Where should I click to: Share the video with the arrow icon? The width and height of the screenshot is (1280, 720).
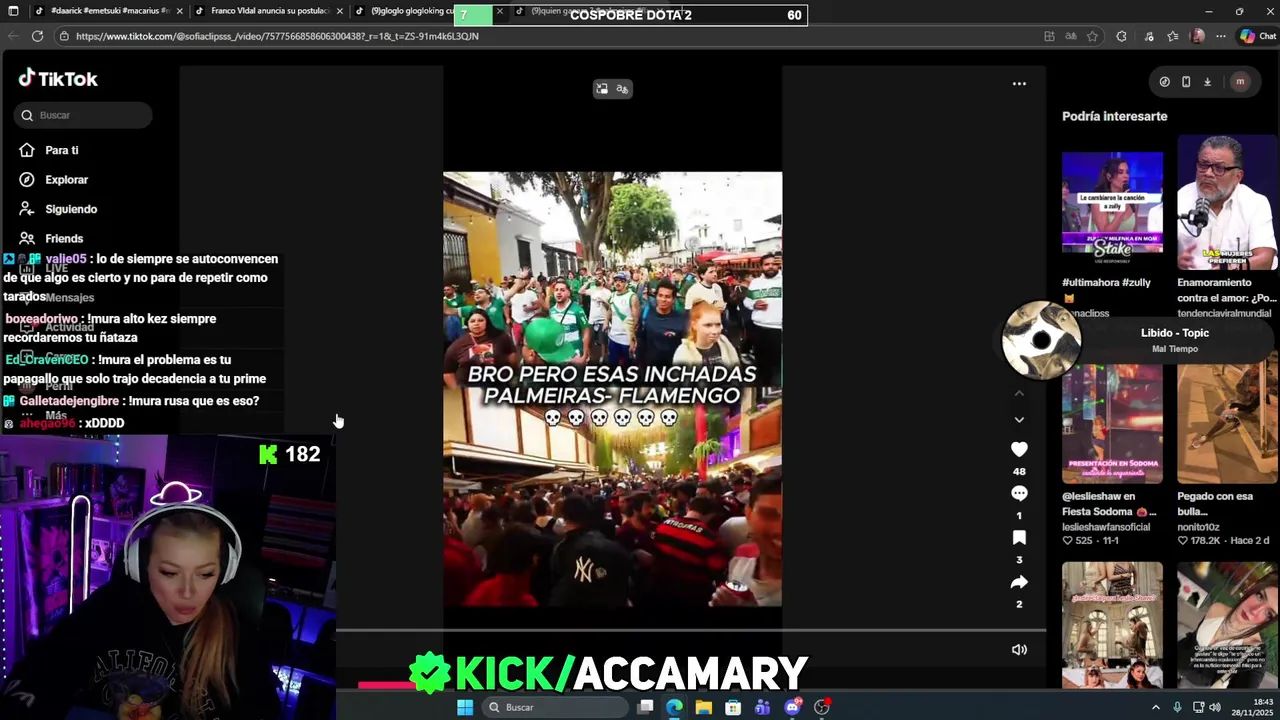click(x=1019, y=582)
